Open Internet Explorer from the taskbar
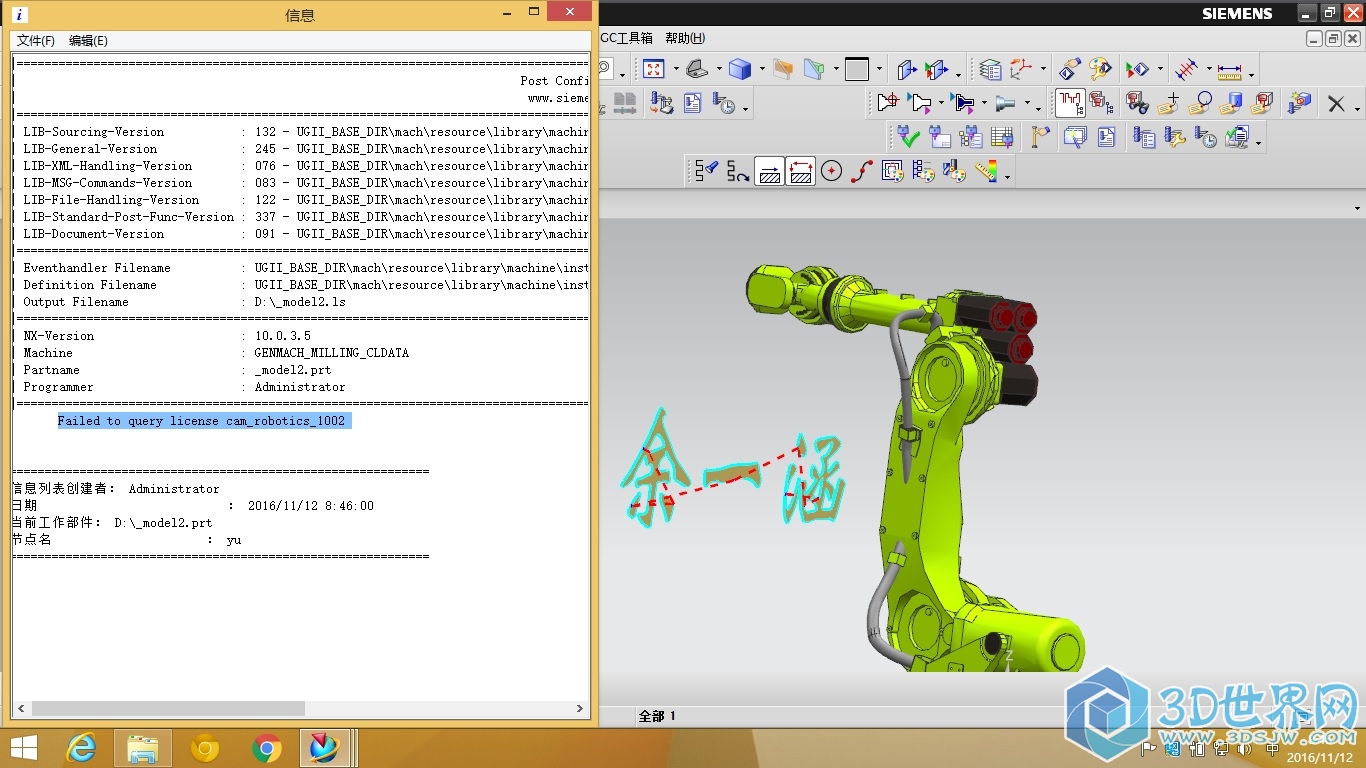Screen dimensions: 1366x768 [82, 748]
